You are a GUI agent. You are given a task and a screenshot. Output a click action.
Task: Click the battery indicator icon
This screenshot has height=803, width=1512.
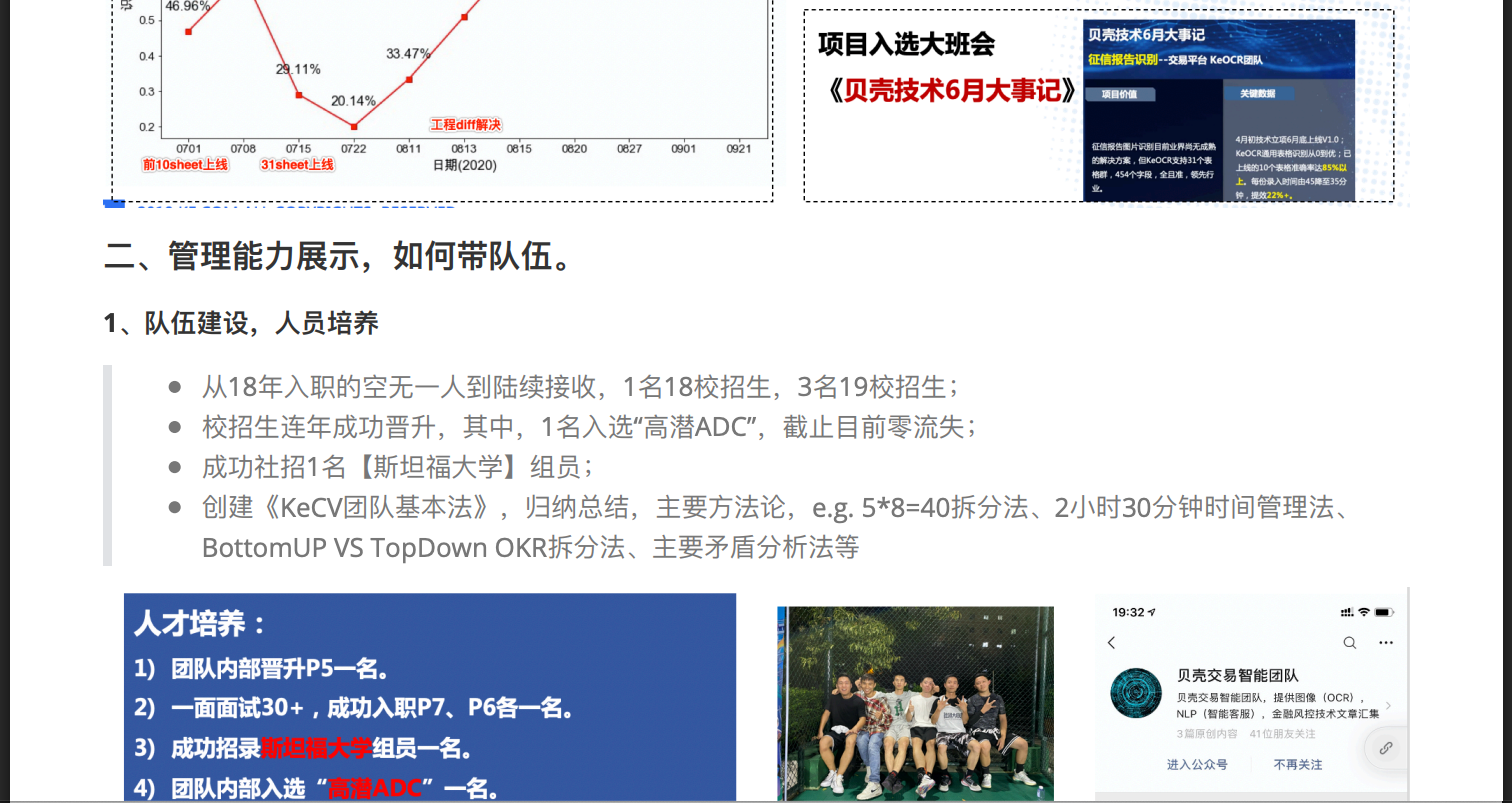[1383, 612]
